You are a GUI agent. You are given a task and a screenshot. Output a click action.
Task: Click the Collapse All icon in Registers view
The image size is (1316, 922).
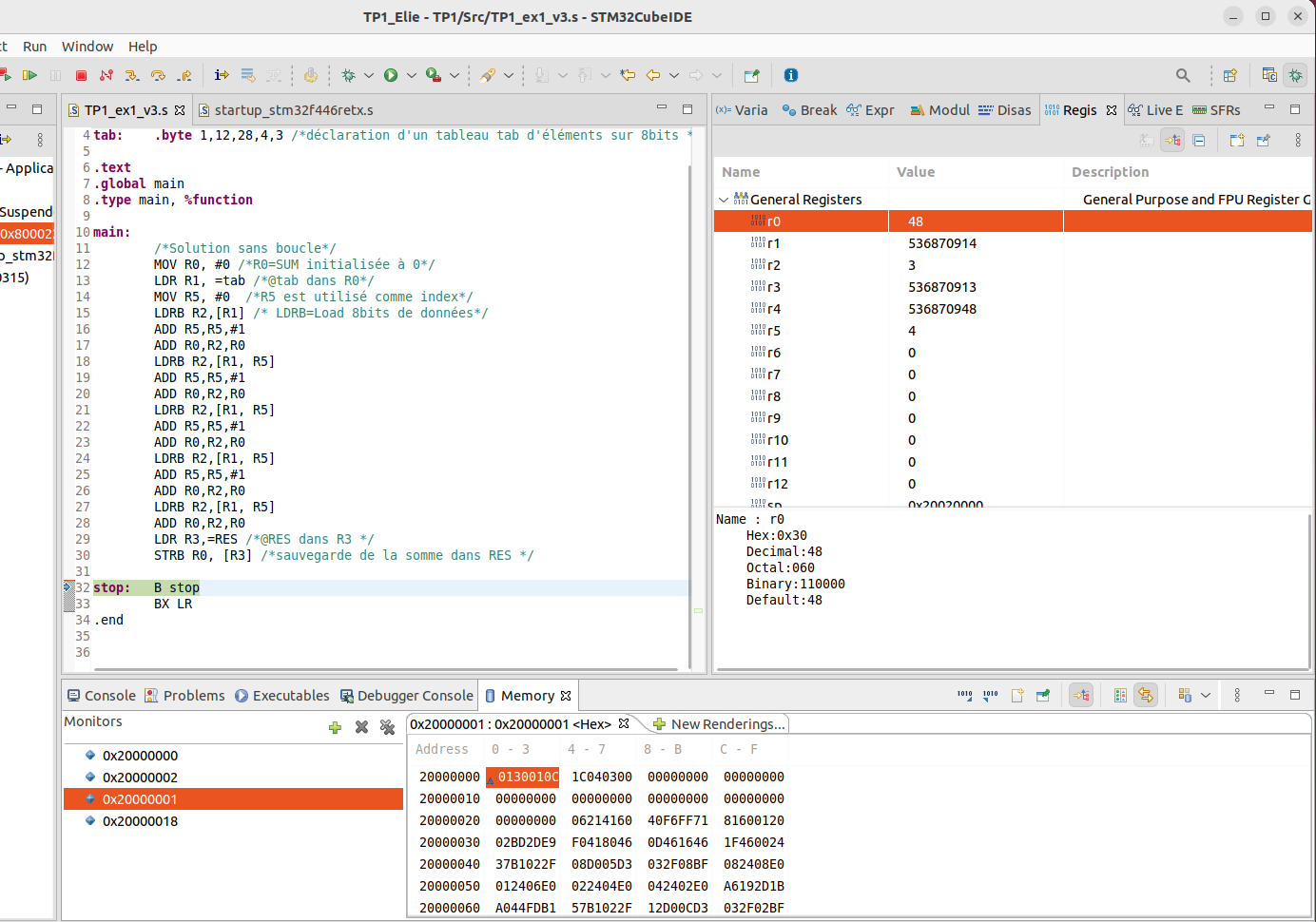(x=1199, y=141)
